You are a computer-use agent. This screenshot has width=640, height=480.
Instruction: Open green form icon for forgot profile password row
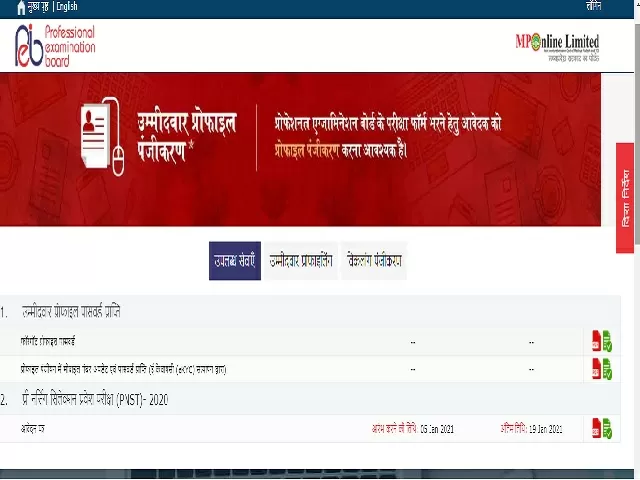607,341
